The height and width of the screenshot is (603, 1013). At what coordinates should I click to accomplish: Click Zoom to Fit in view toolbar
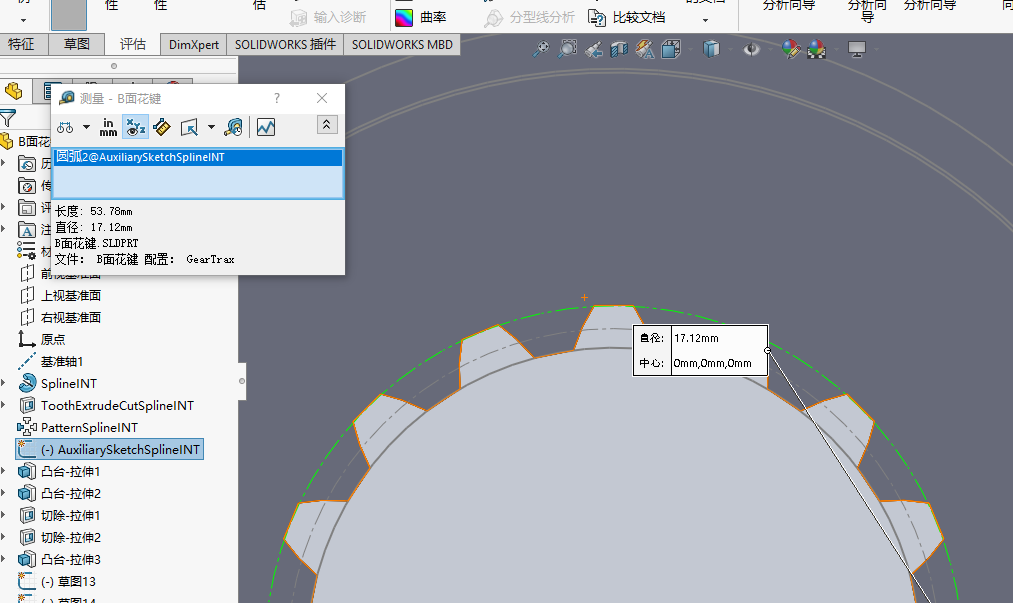pos(541,49)
